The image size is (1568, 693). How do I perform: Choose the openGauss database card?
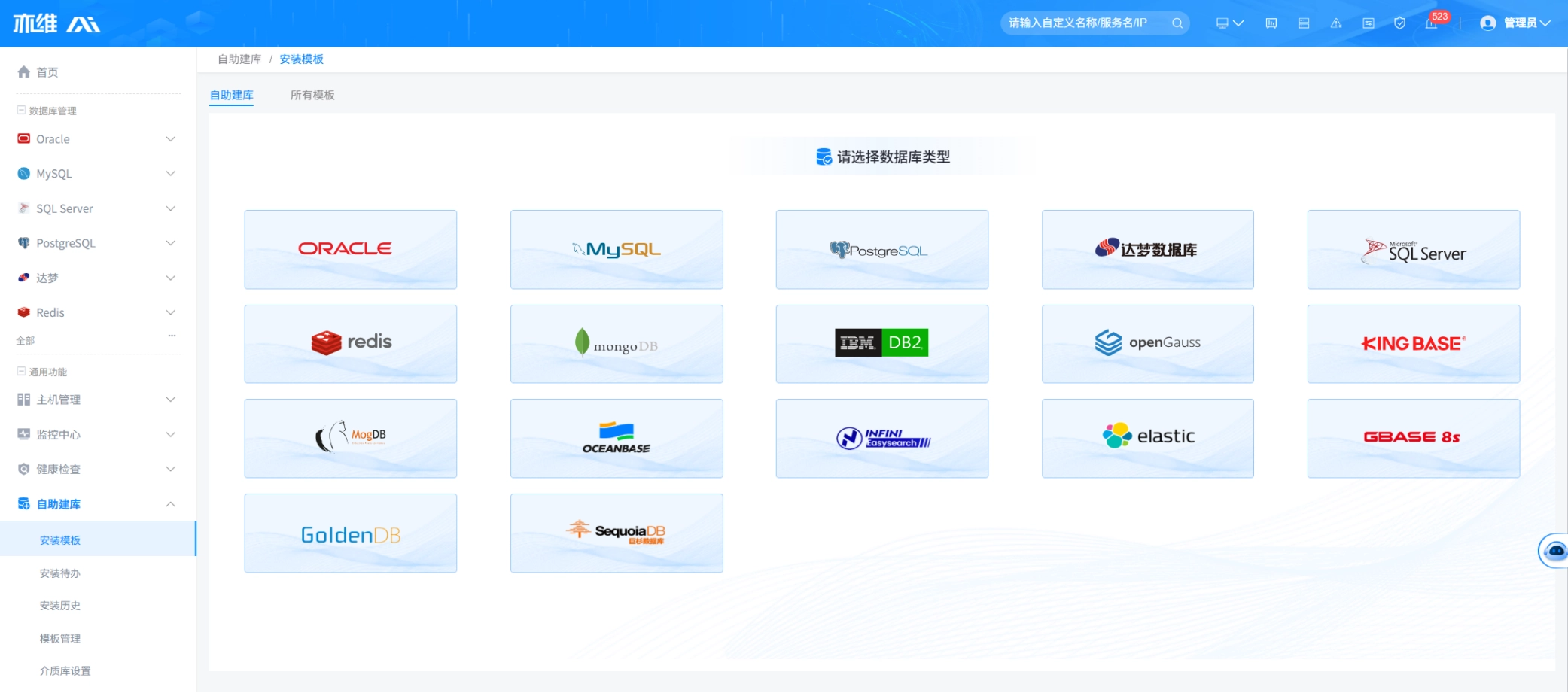click(x=1148, y=344)
